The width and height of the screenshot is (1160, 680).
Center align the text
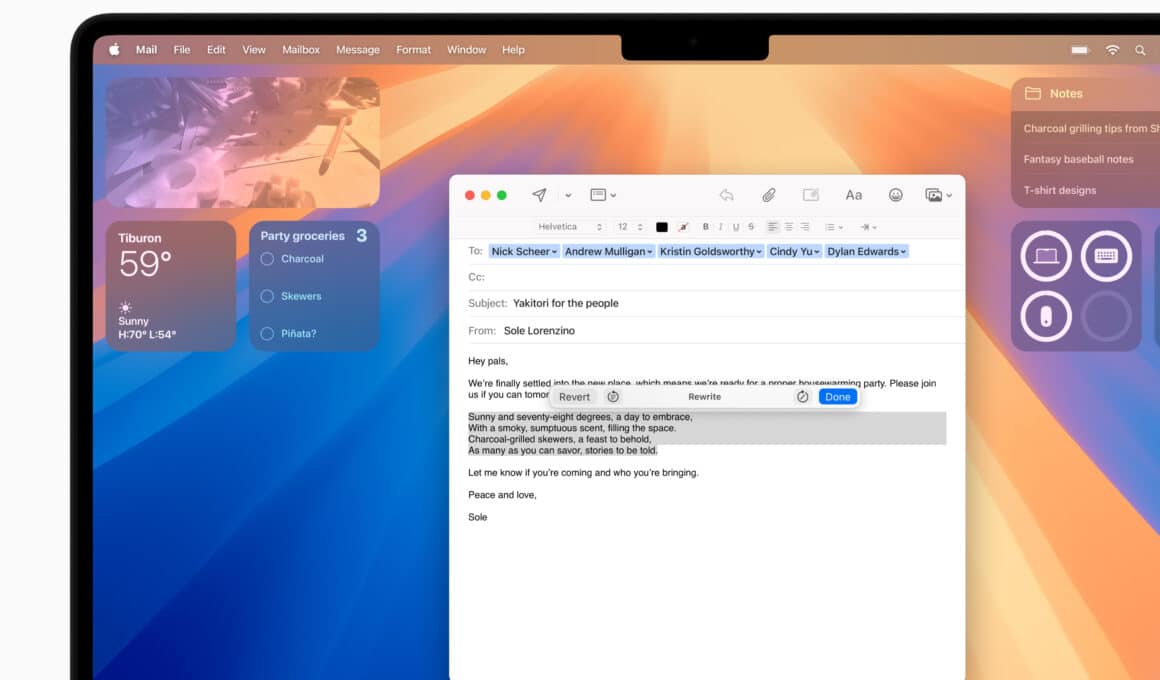pyautogui.click(x=789, y=226)
